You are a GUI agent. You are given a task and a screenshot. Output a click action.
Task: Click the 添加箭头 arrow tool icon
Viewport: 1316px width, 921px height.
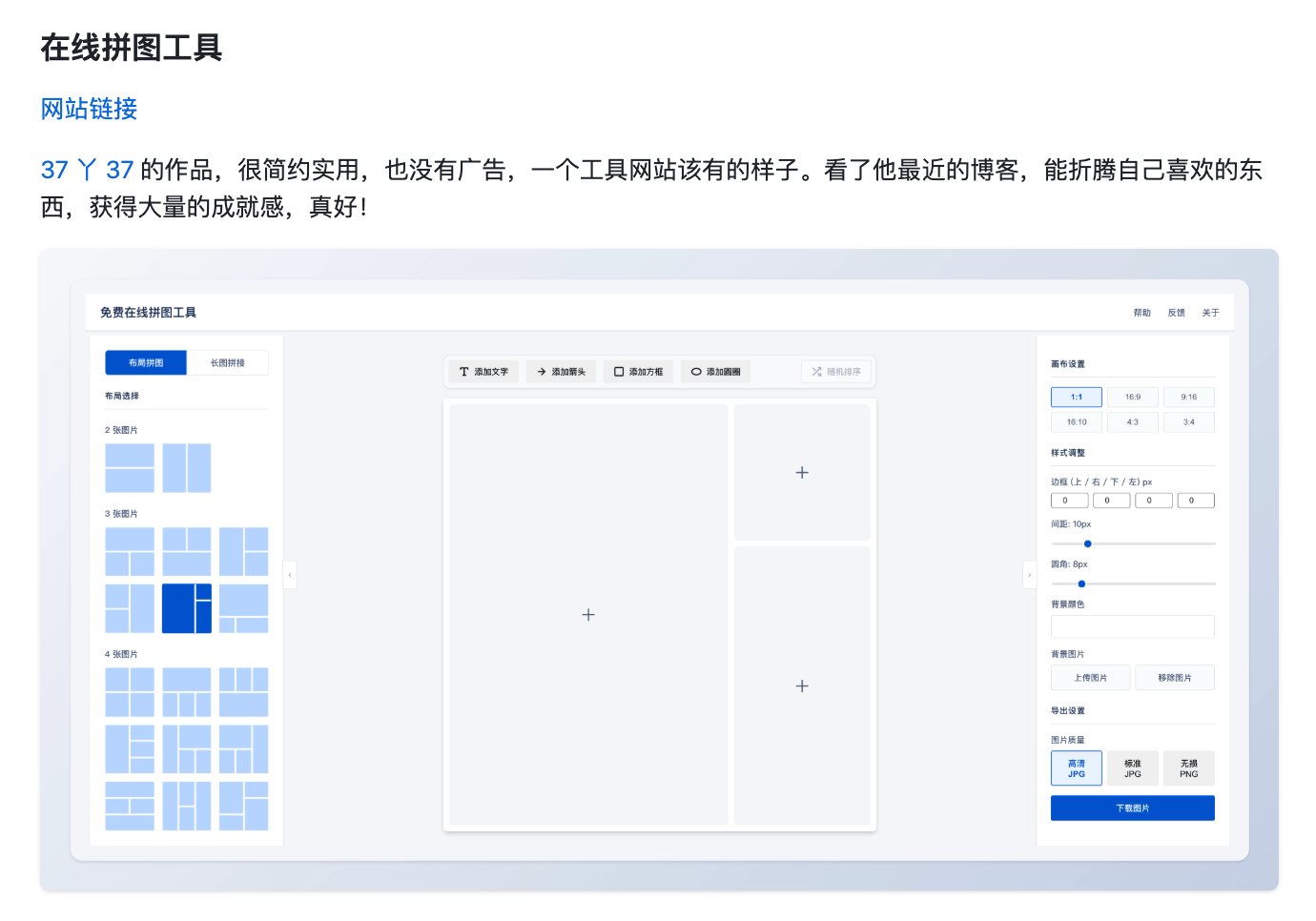[x=542, y=372]
